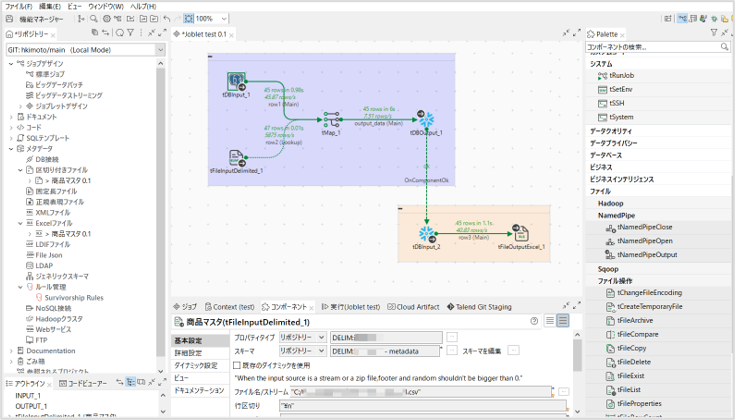This screenshot has width=735, height=420.
Task: Switch to the 実行(Joblet test) tab
Action: pos(351,307)
